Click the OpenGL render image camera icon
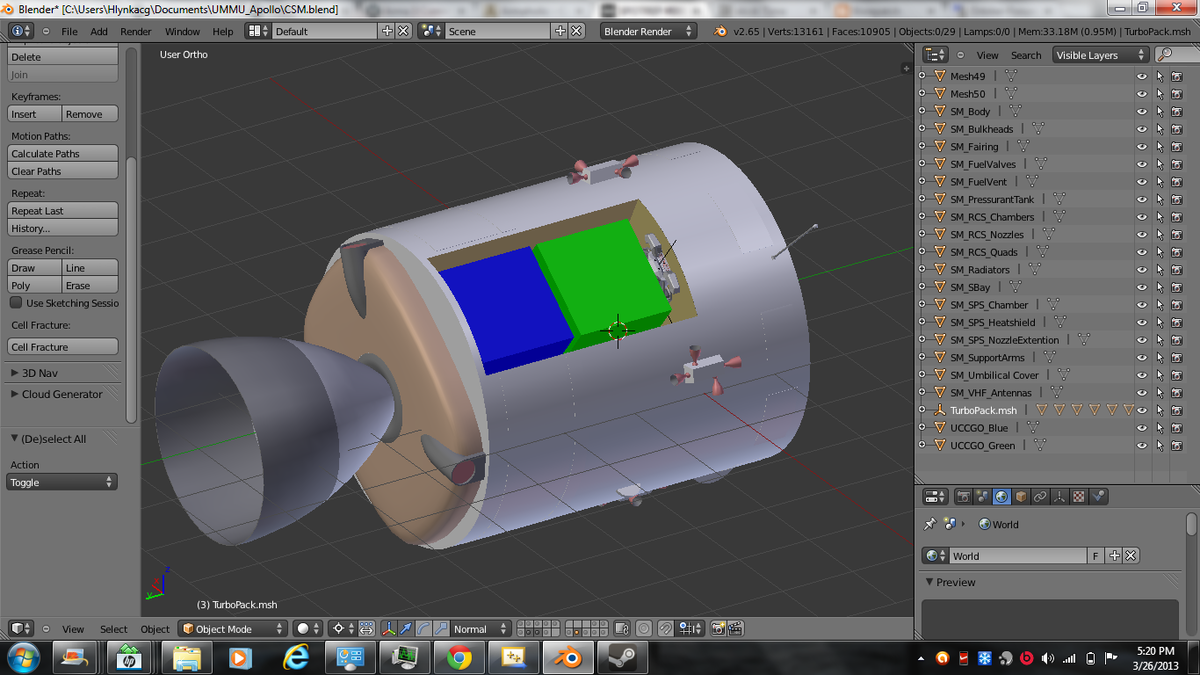Image resolution: width=1200 pixels, height=675 pixels. [718, 629]
